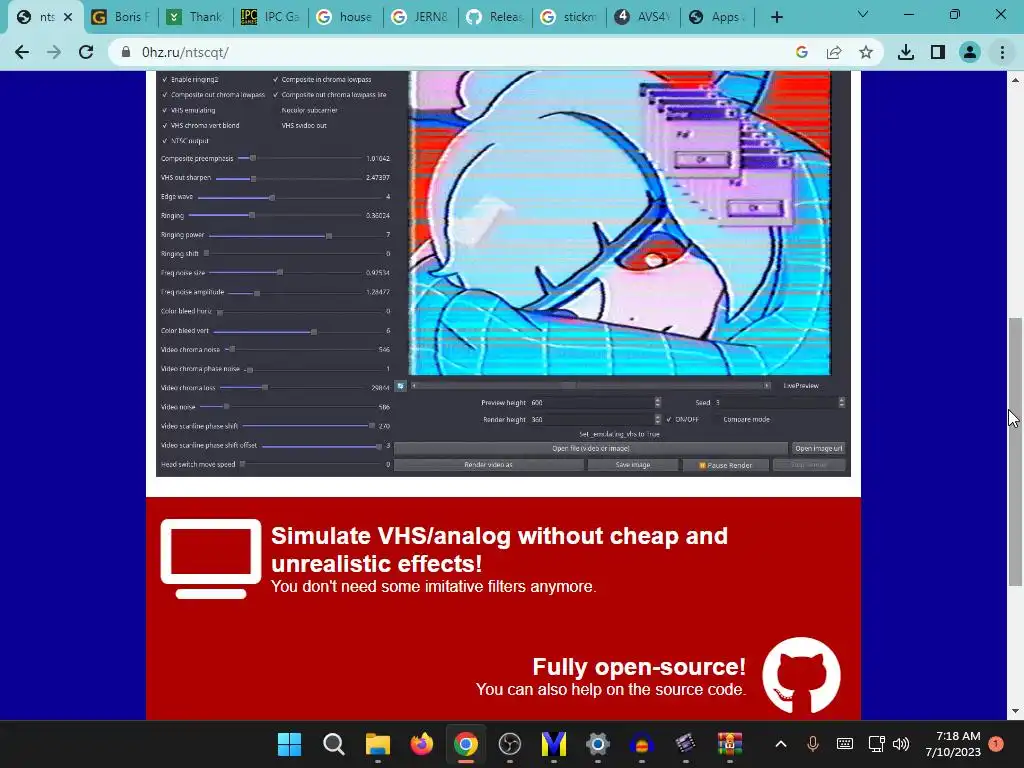Open File Explorer from the taskbar
This screenshot has width=1024, height=768.
(377, 744)
